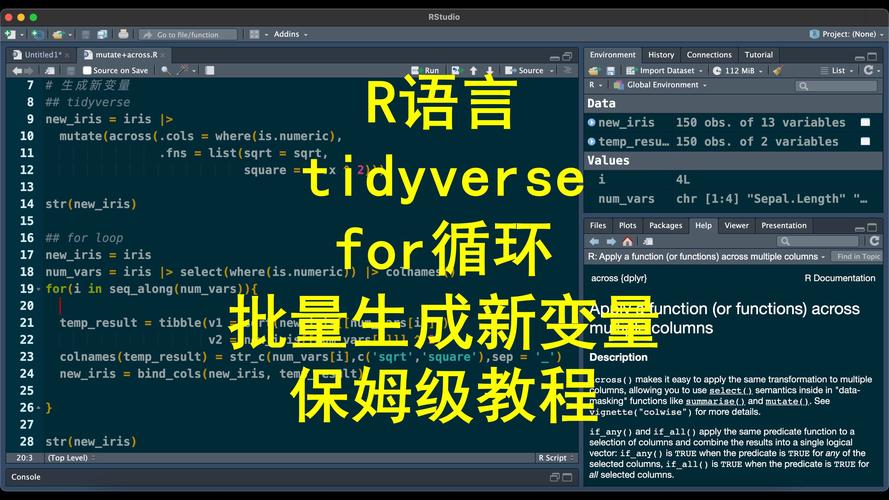Open the Source button options arrow
This screenshot has width=889, height=500.
click(x=551, y=71)
